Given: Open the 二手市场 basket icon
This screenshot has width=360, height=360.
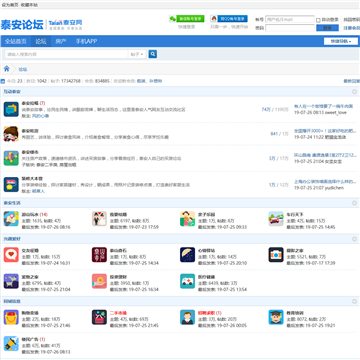Looking at the screenshot, I should coord(99,317).
